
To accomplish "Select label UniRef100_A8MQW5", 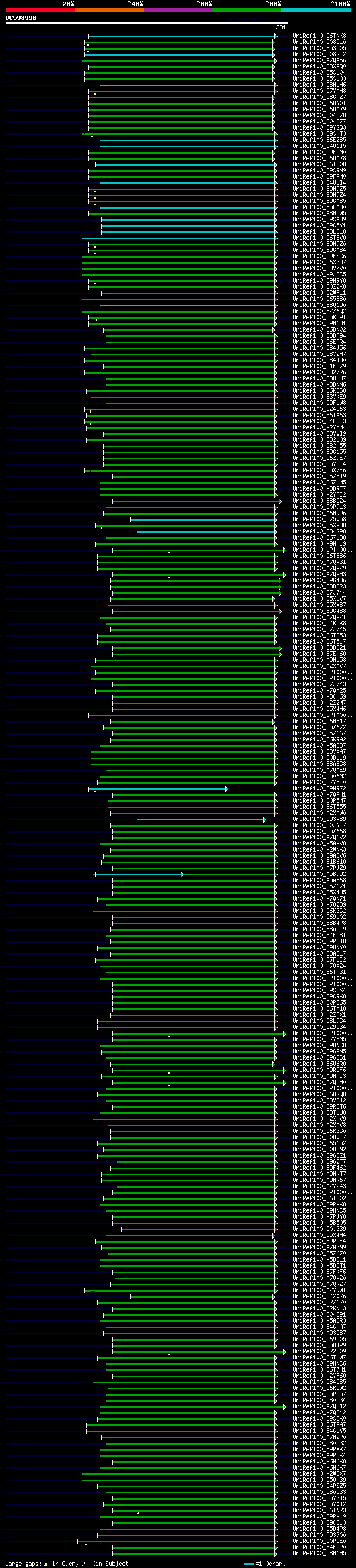I will [319, 213].
